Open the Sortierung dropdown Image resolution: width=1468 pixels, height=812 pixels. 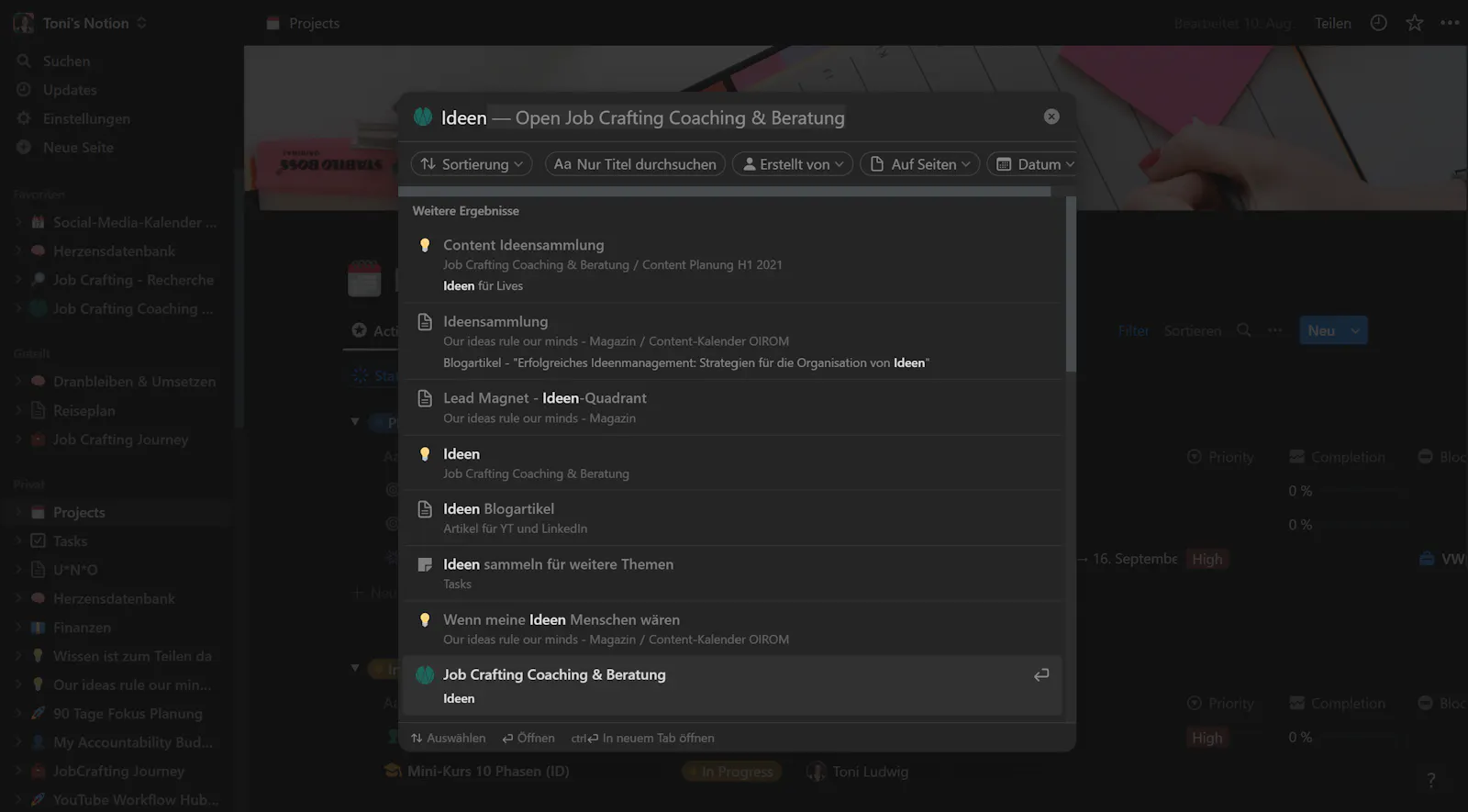472,164
